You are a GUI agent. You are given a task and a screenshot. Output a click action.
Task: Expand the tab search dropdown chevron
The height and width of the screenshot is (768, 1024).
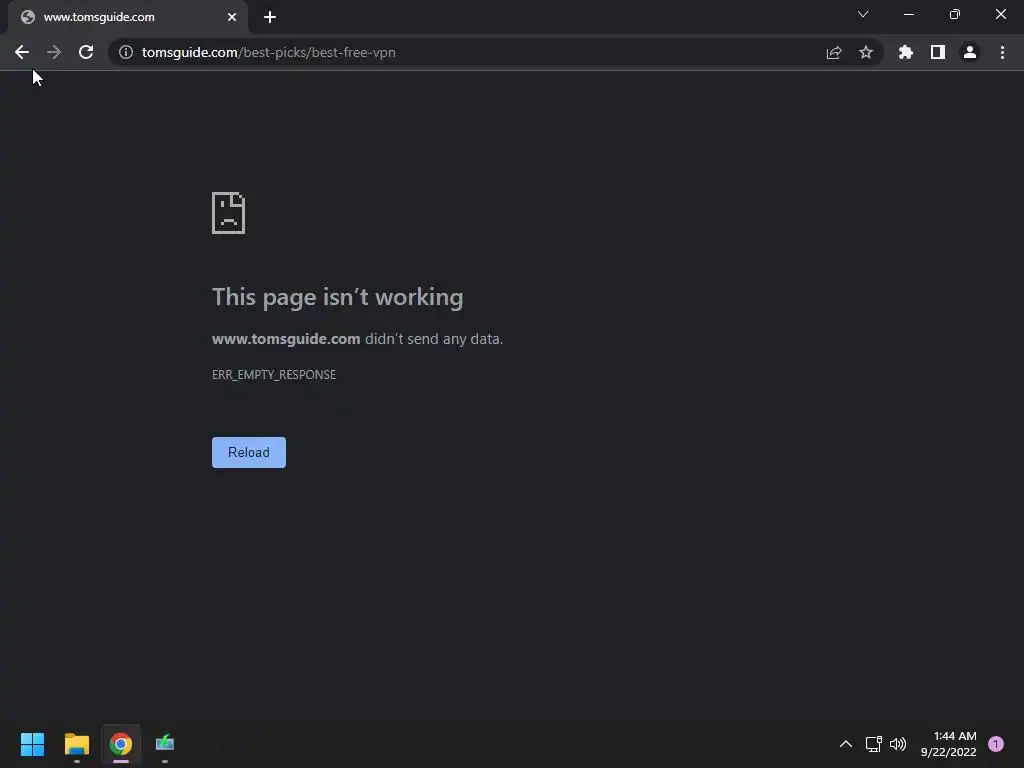point(863,14)
